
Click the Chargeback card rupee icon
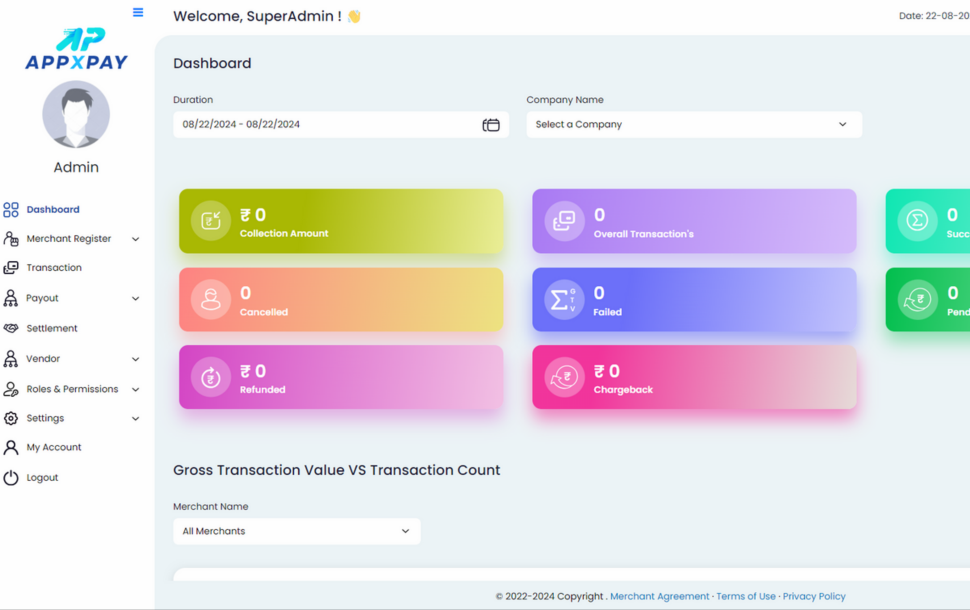pyautogui.click(x=564, y=378)
